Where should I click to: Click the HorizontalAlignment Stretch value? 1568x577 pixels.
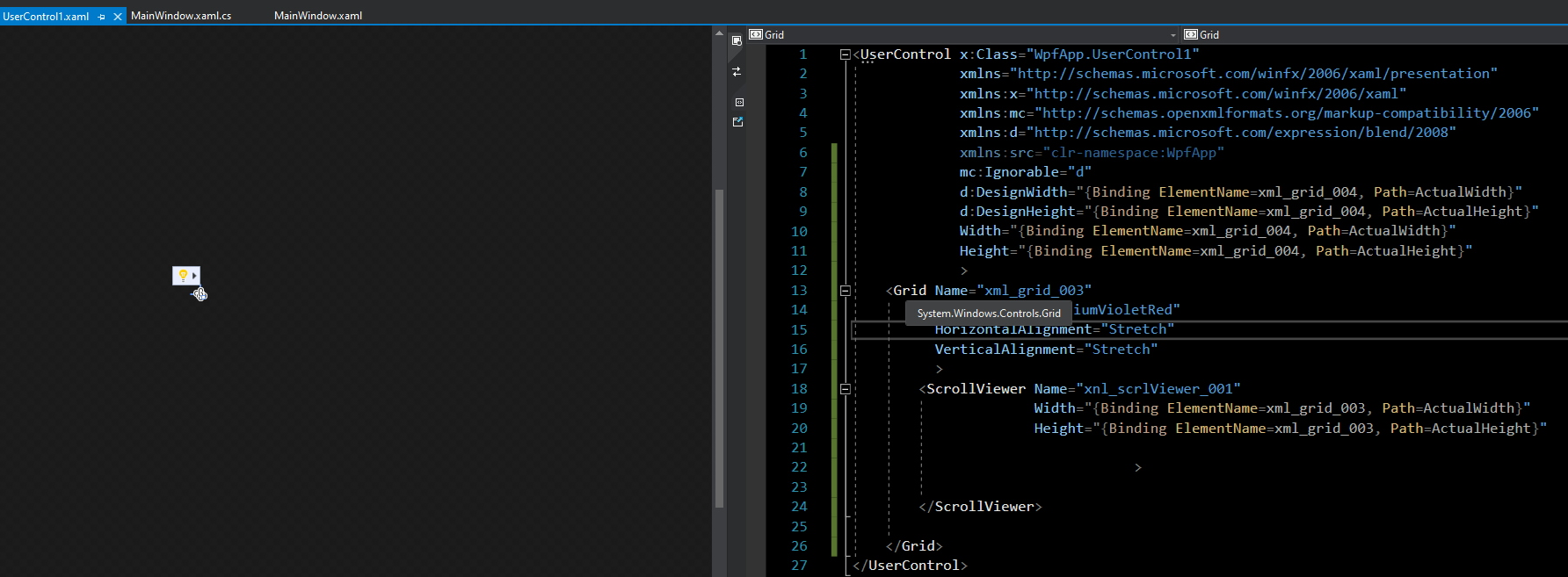[x=1137, y=329]
